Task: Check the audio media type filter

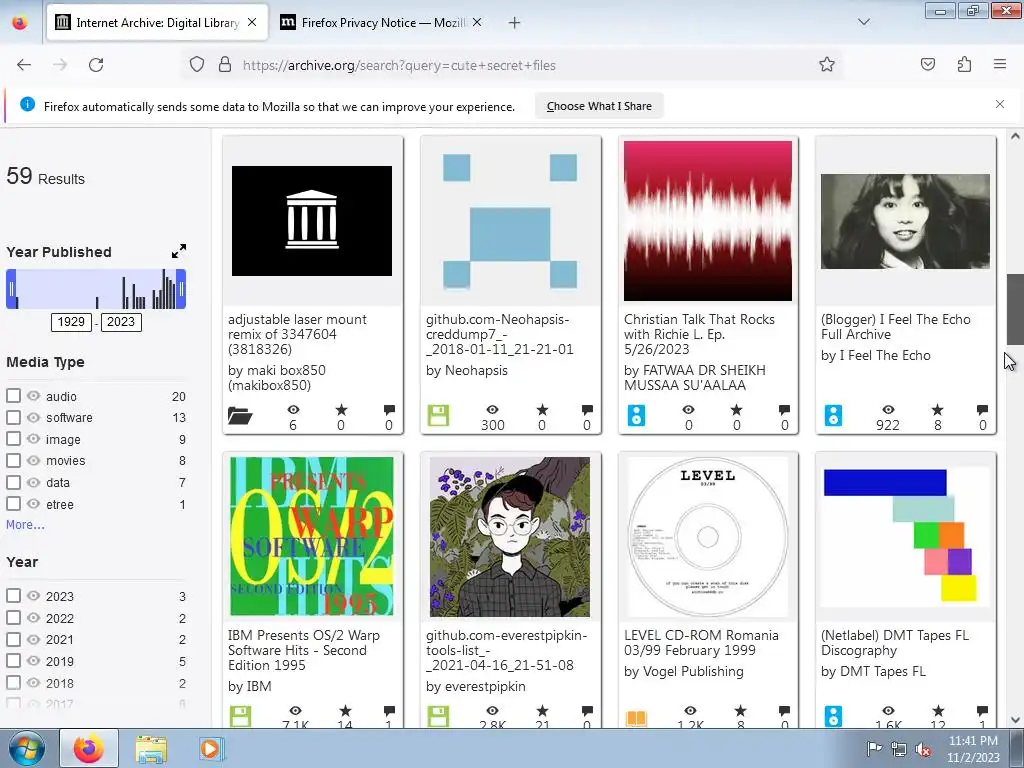Action: click(x=13, y=396)
